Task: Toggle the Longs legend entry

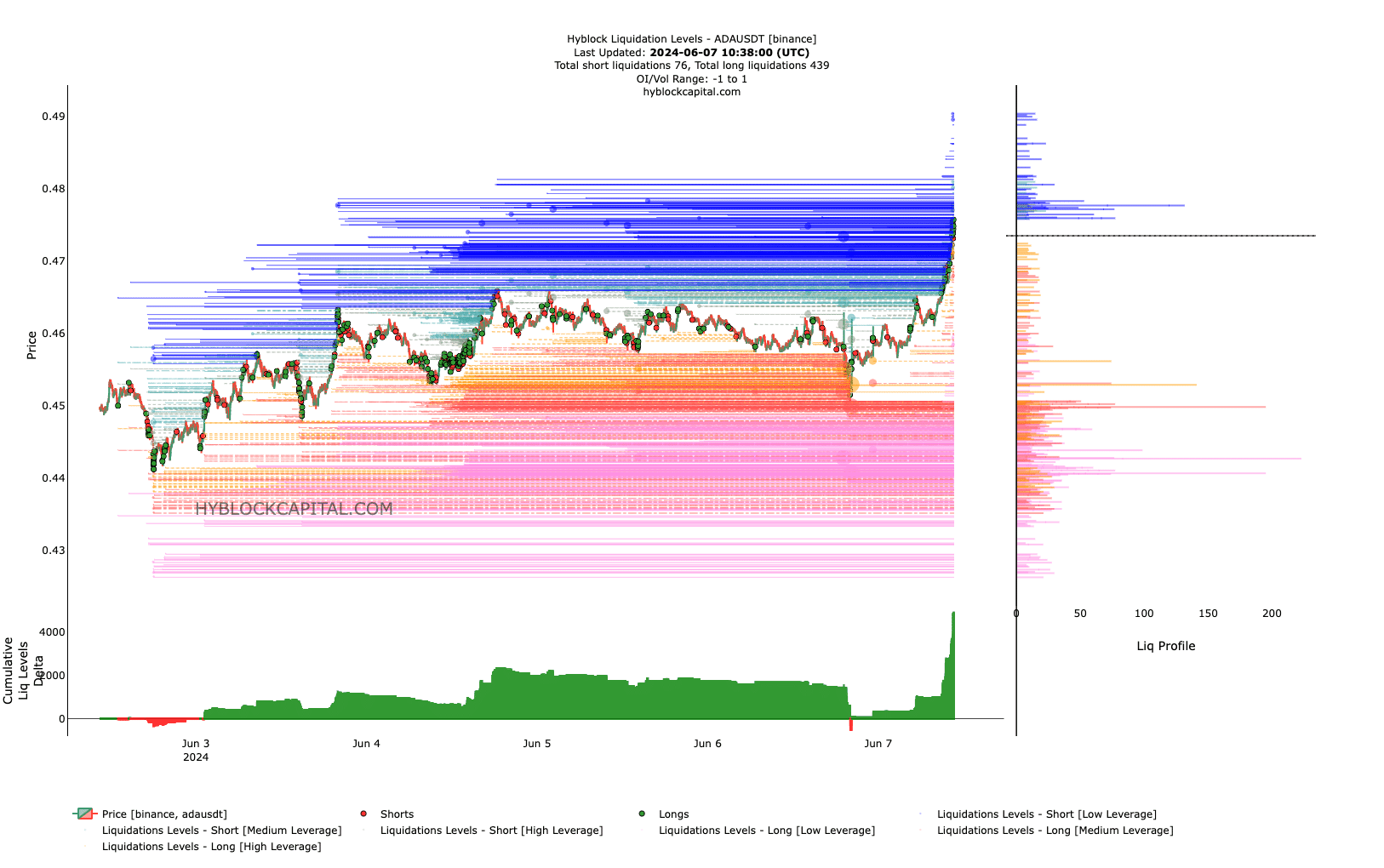Action: pyautogui.click(x=664, y=814)
